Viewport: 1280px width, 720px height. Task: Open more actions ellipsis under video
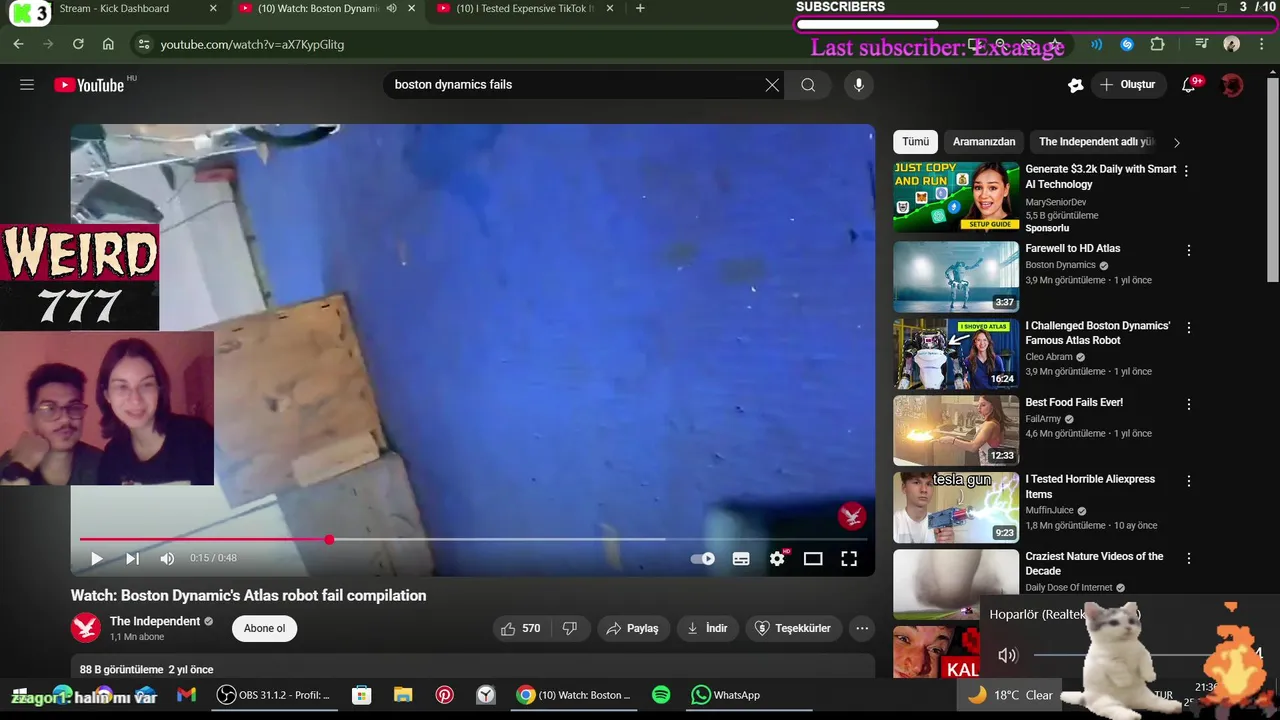(862, 628)
